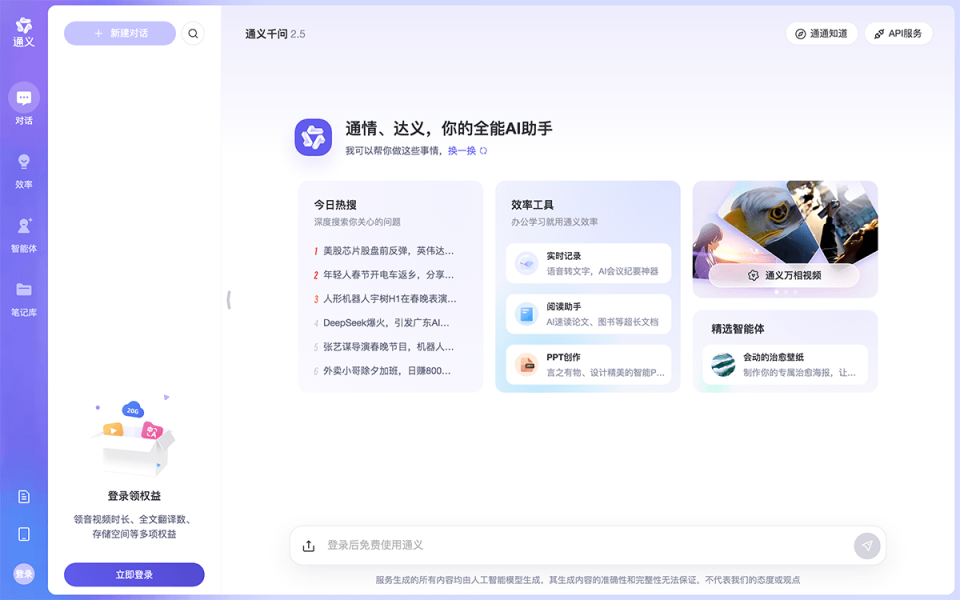Launch the 实时记录 voice-to-text tool
960x600 pixels.
coord(587,263)
